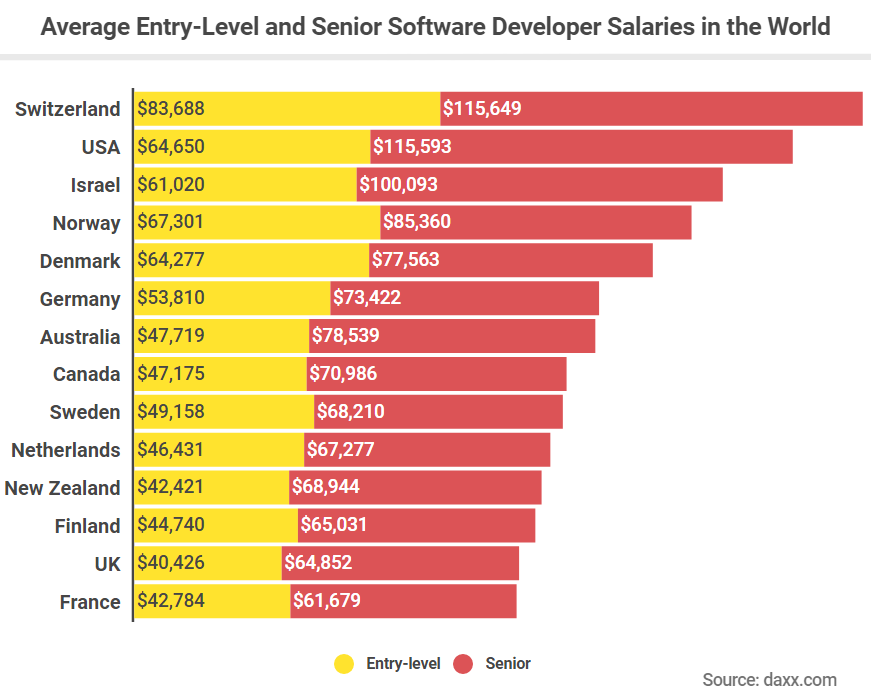Image resolution: width=871 pixels, height=700 pixels.
Task: Select the USA entry-level bar showing $64,650
Action: click(x=252, y=147)
